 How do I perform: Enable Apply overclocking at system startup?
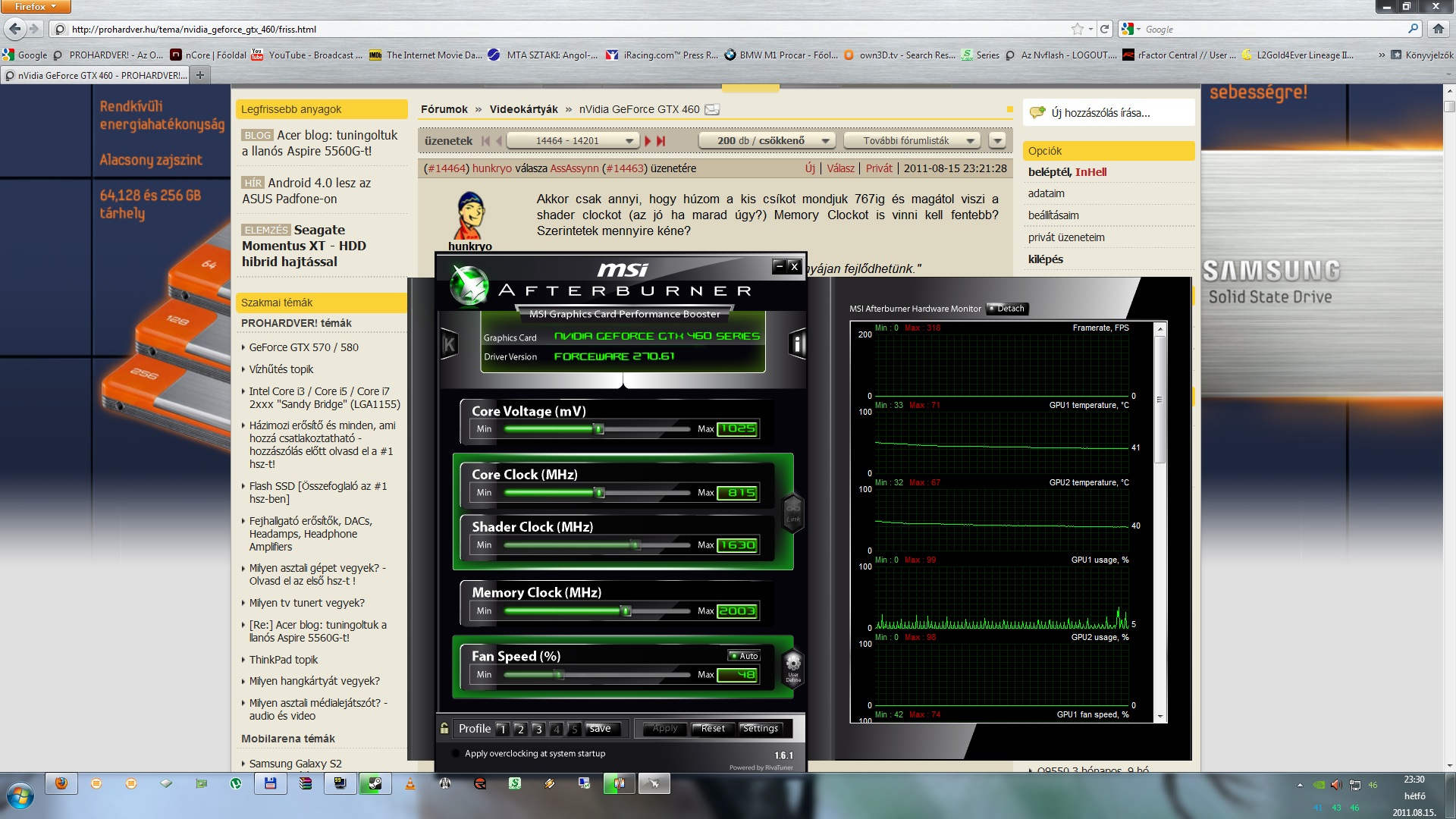455,754
